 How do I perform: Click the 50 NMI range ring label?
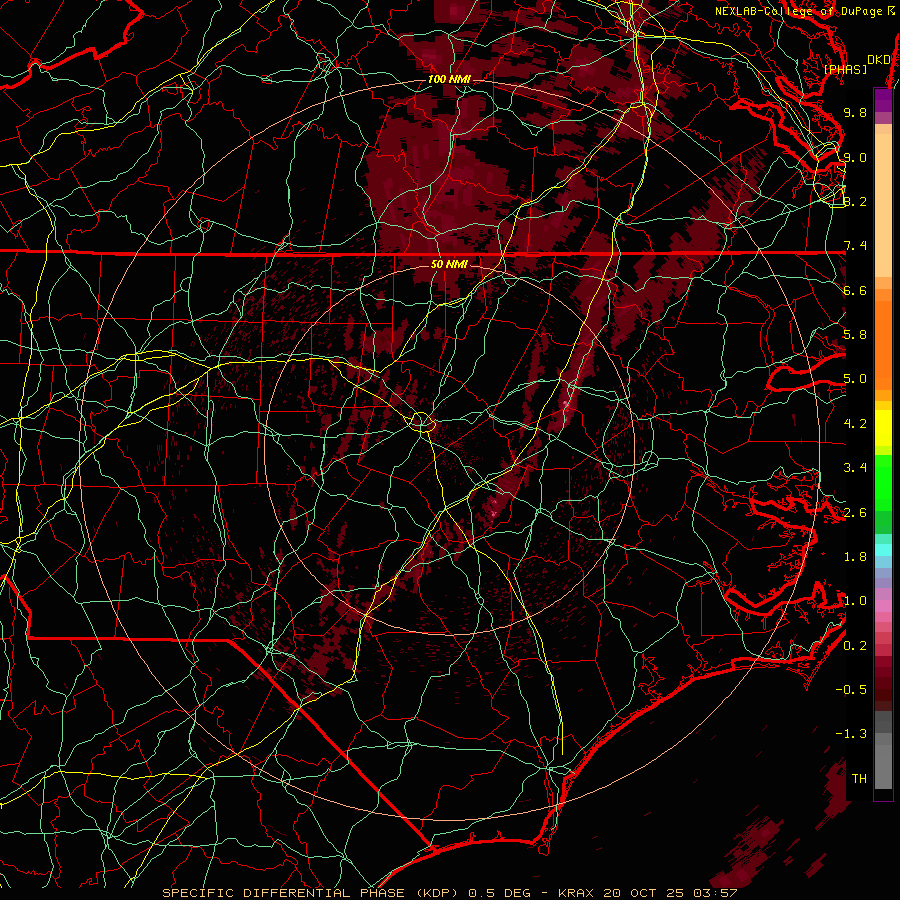[x=449, y=265]
